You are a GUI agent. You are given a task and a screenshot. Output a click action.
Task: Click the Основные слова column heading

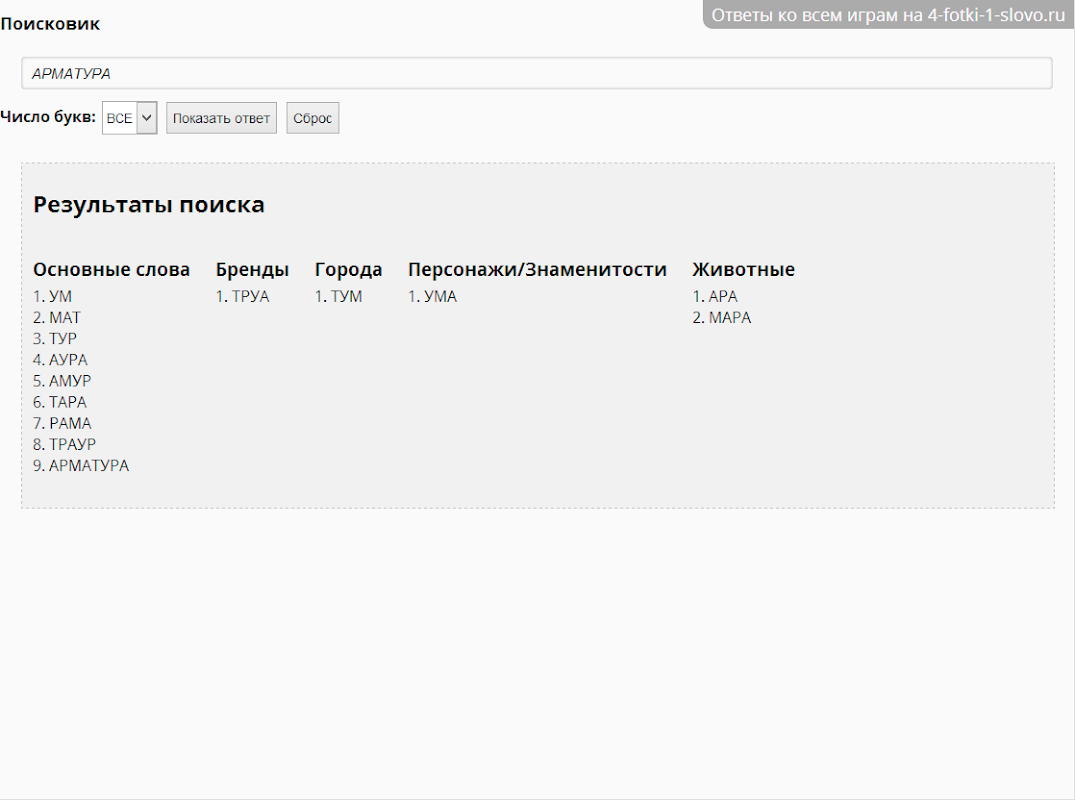[x=111, y=269]
